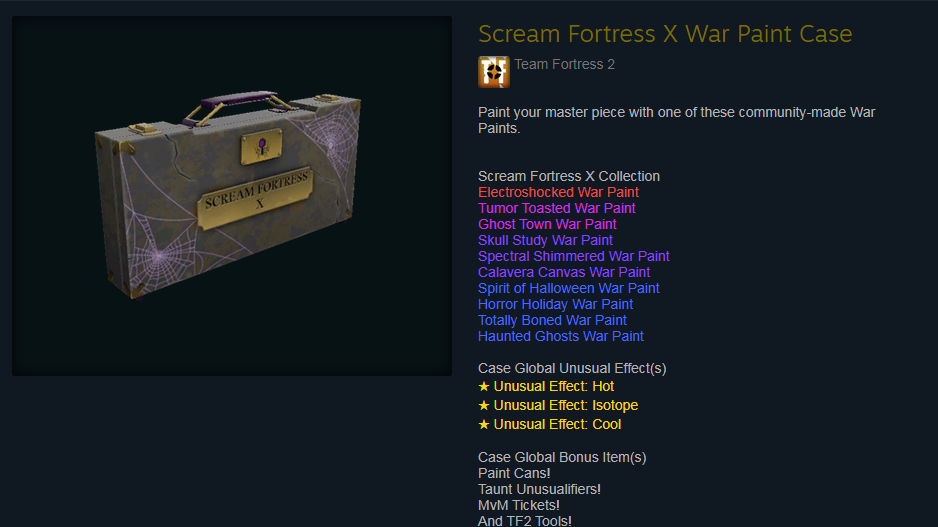The height and width of the screenshot is (527, 938).
Task: Click the Team Fortress 2 game icon
Action: [494, 72]
